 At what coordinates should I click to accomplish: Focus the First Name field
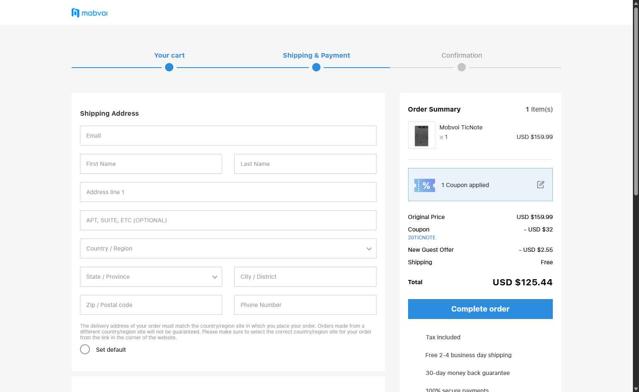click(x=151, y=164)
